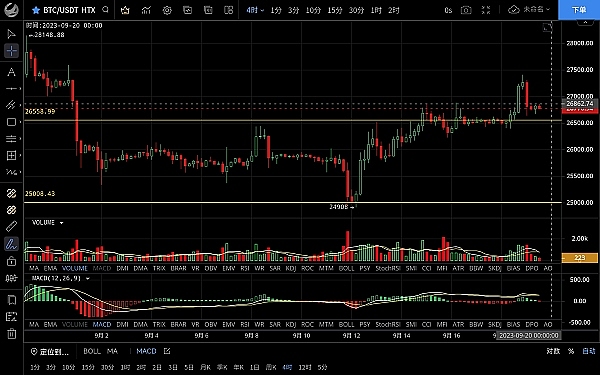Open the MACD(12,26,9) parameter dropdown
The width and height of the screenshot is (600, 375).
[x=88, y=279]
